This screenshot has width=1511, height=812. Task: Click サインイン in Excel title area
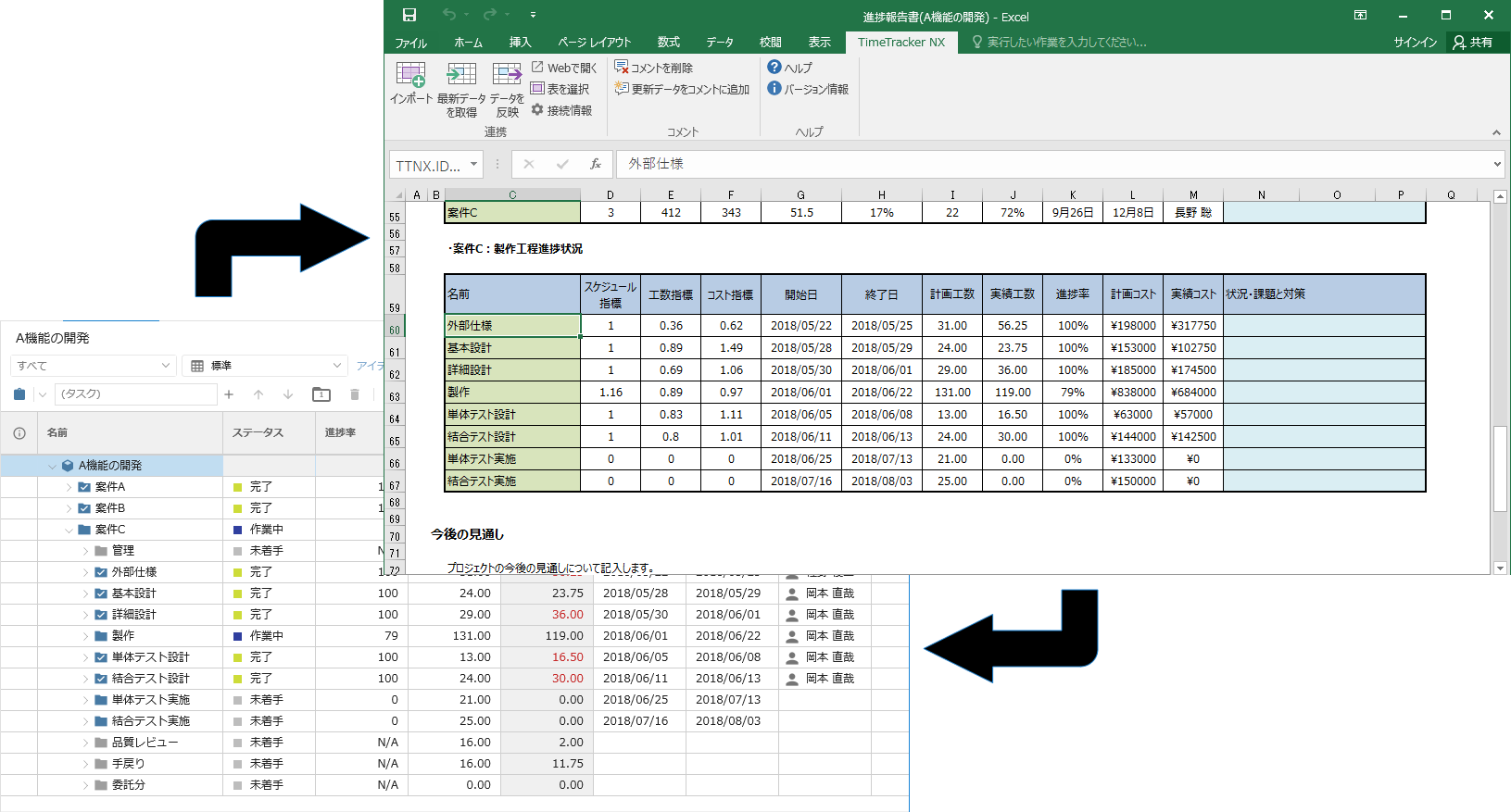(x=1416, y=43)
